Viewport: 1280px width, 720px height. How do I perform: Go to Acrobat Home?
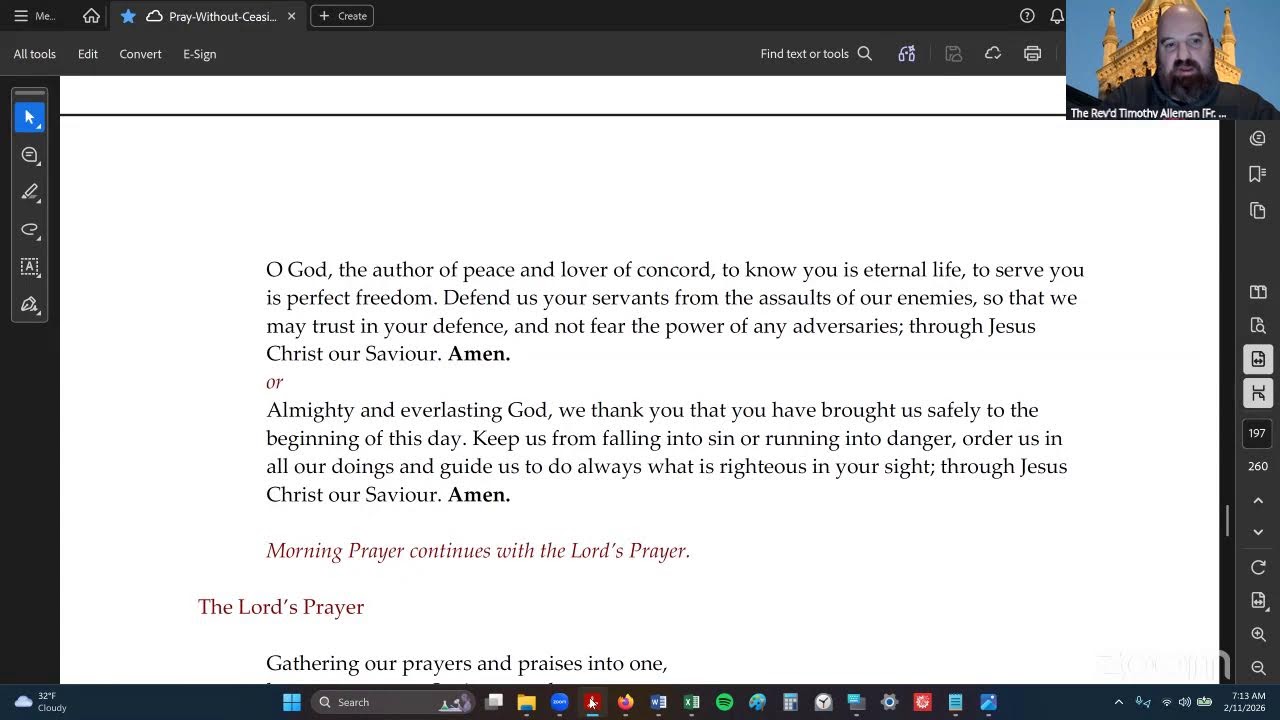pos(91,16)
